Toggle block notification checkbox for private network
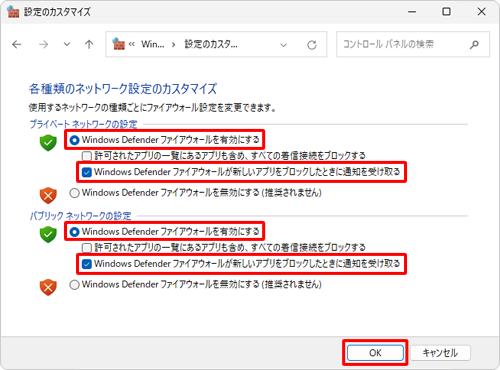 pos(241,172)
